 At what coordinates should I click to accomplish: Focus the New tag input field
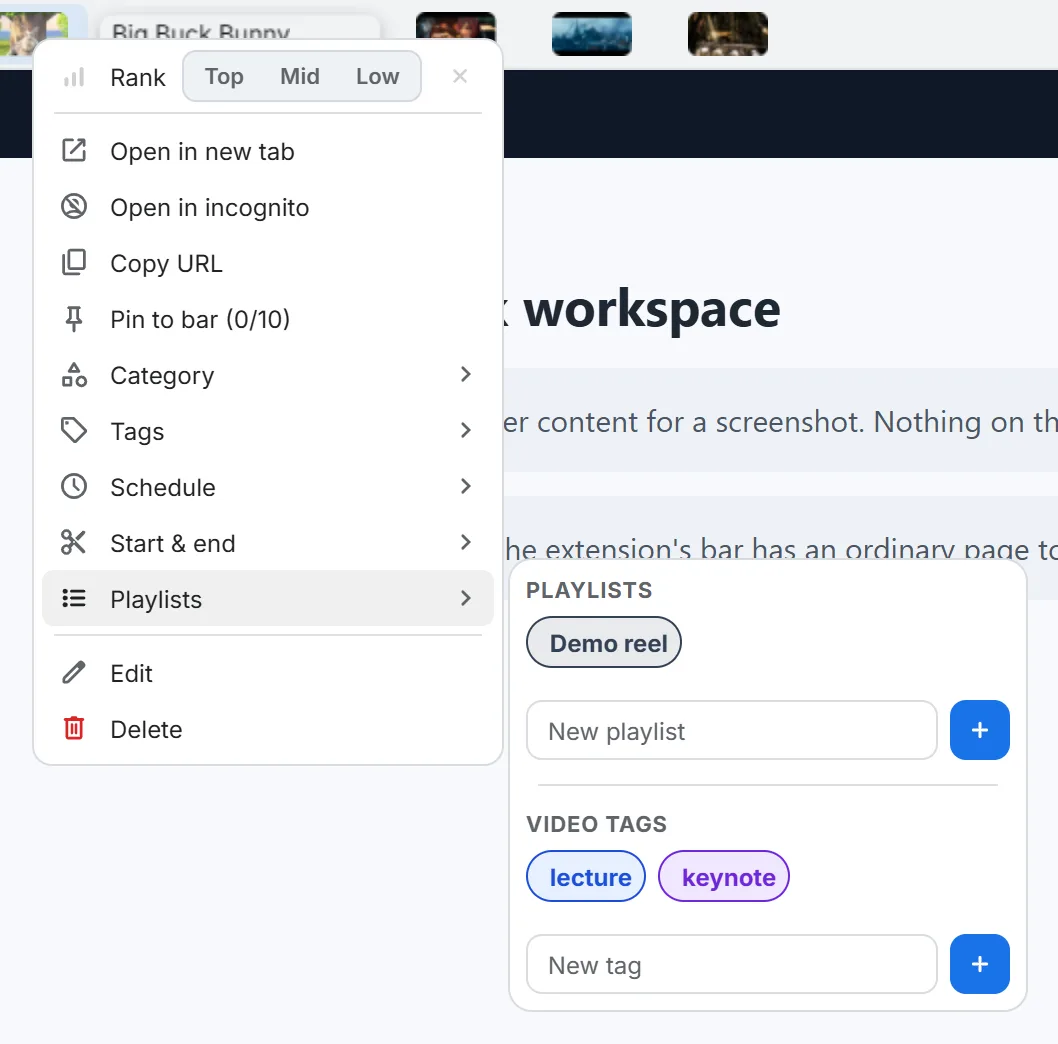point(731,964)
